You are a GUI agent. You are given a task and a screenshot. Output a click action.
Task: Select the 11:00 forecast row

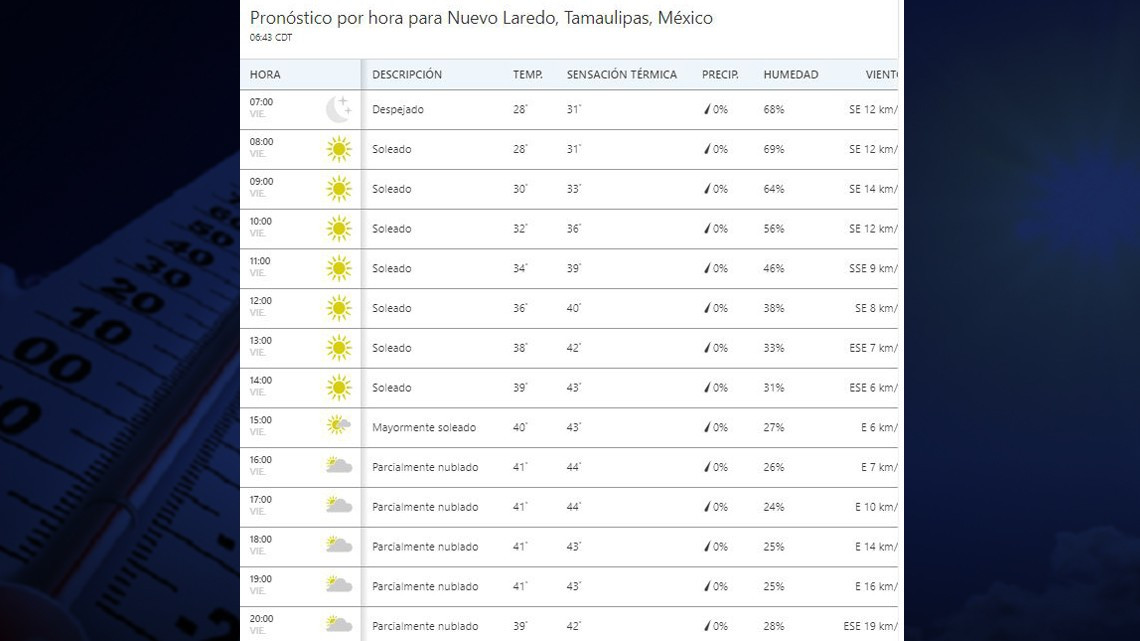pos(570,268)
